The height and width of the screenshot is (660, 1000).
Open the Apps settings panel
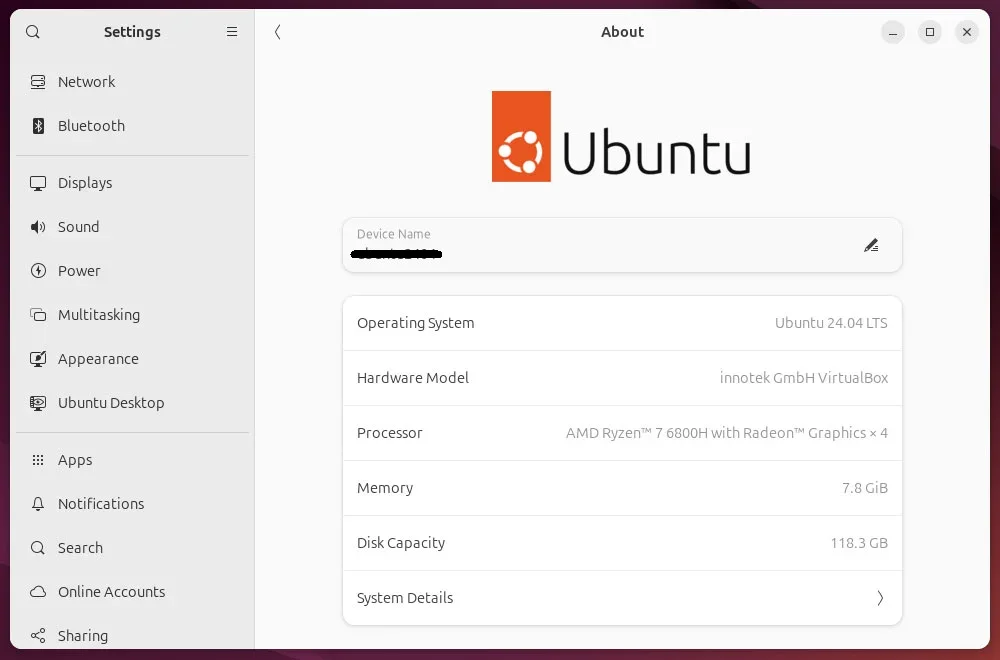click(132, 460)
